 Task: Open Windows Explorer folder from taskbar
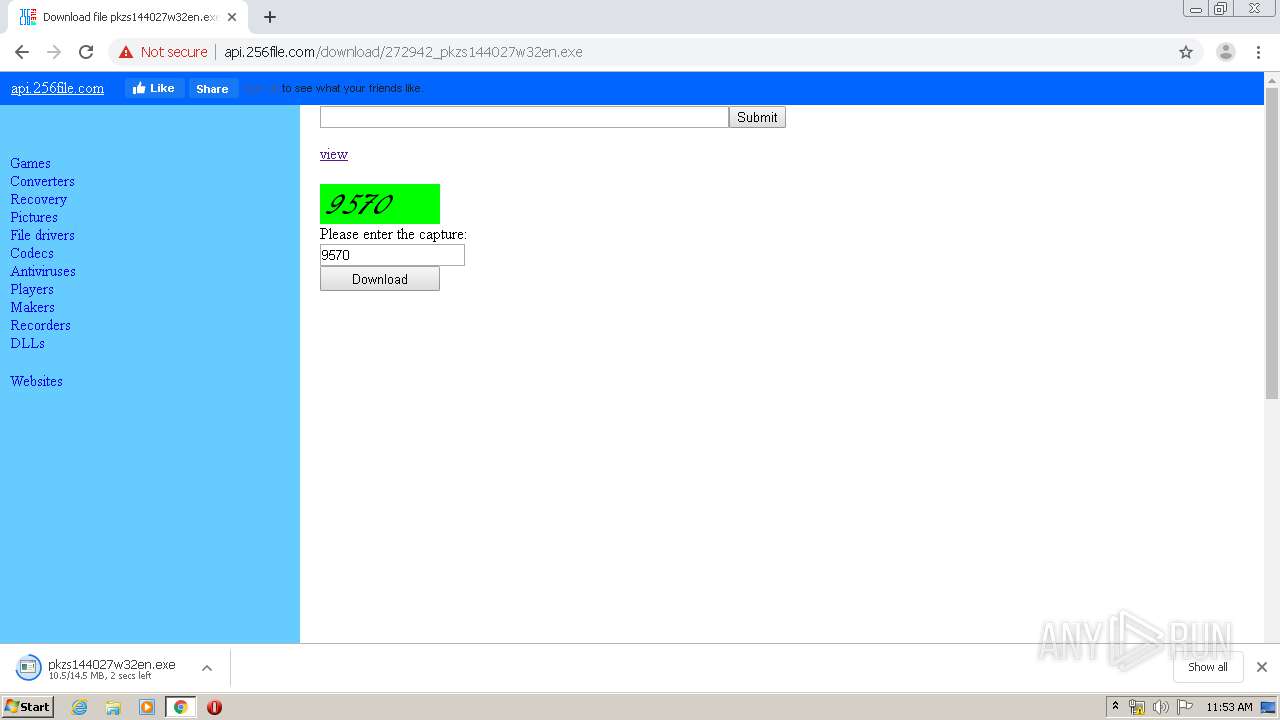point(113,707)
